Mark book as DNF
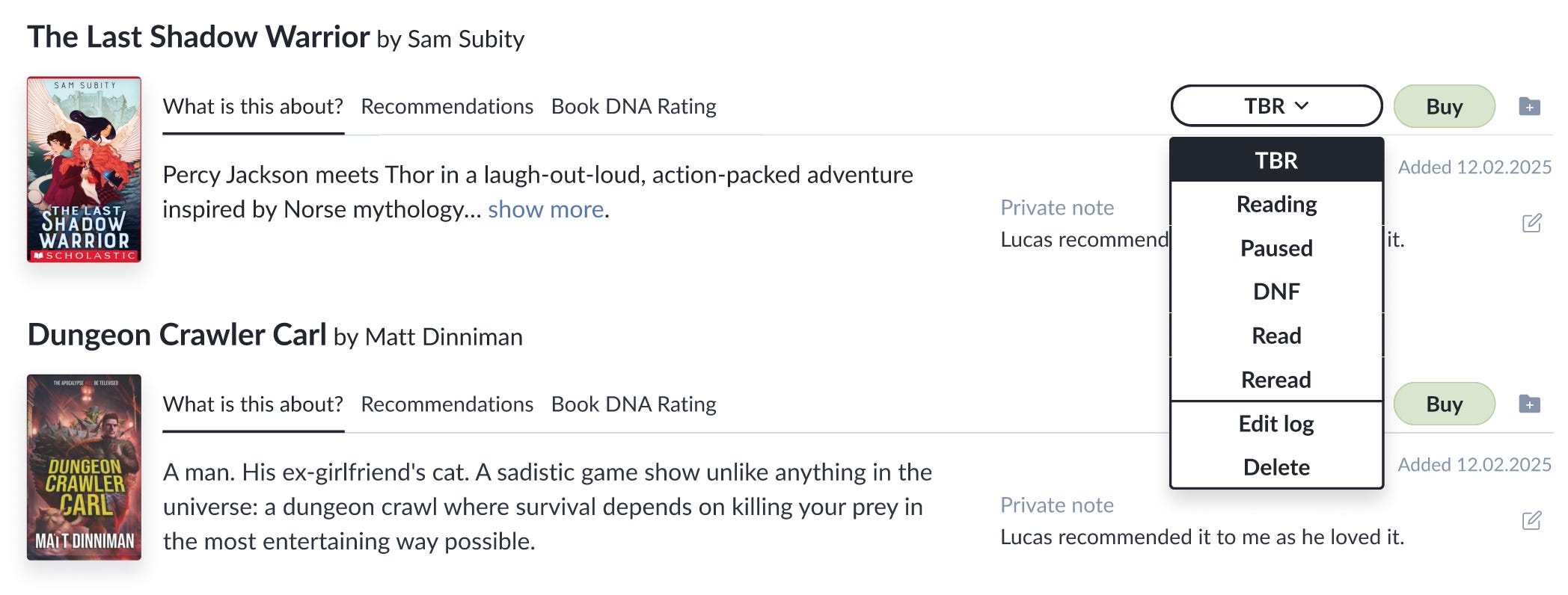 (x=1275, y=292)
